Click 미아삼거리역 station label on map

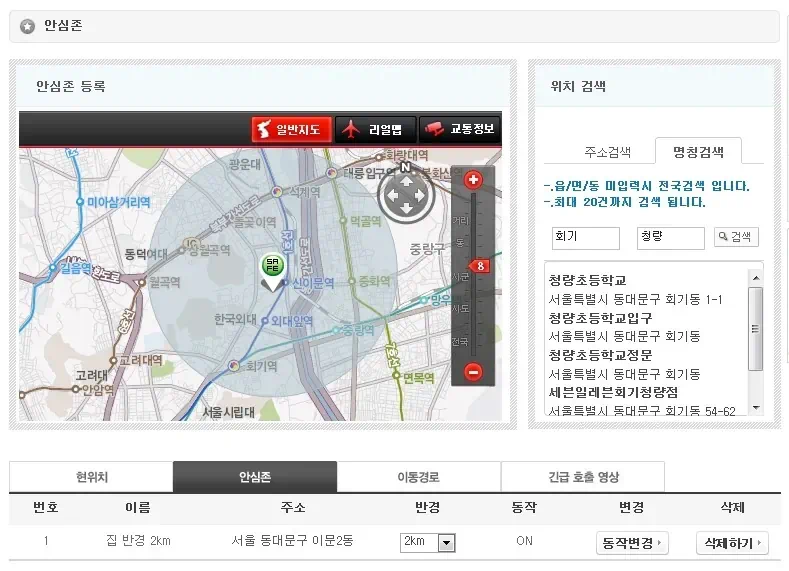click(x=119, y=202)
